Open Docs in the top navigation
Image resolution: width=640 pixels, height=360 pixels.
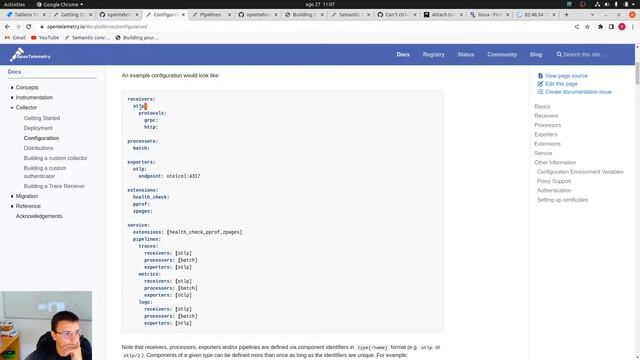tap(403, 54)
